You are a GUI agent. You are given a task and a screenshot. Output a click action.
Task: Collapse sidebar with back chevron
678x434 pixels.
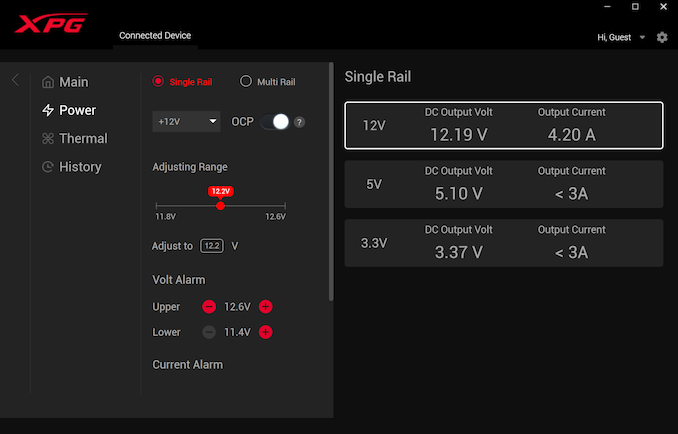[x=15, y=80]
